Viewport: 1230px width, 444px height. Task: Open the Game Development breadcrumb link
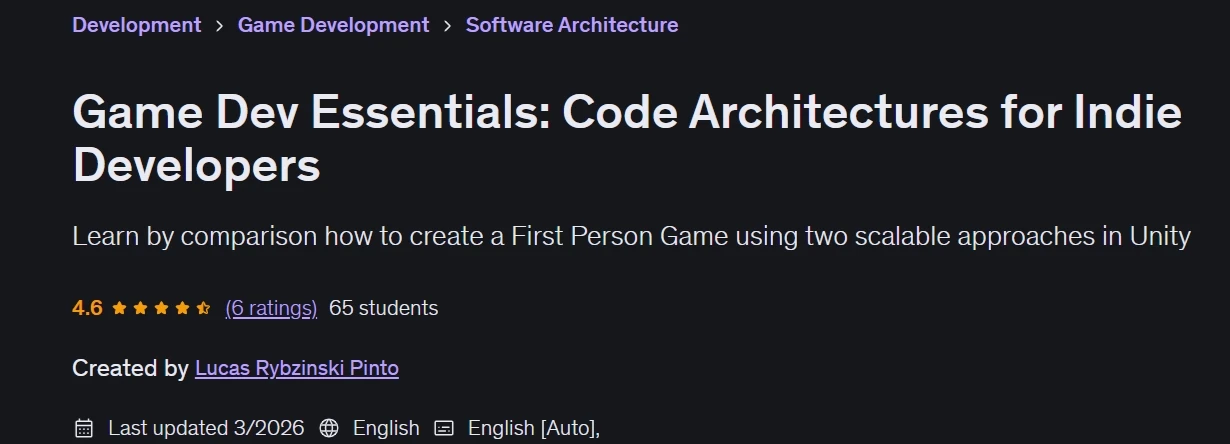[x=333, y=24]
